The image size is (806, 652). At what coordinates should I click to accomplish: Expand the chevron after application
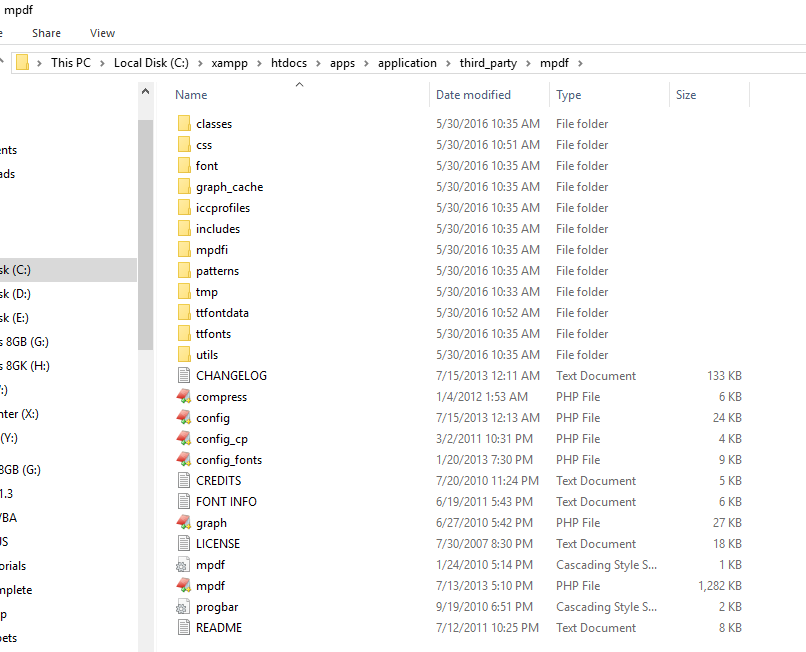click(448, 63)
